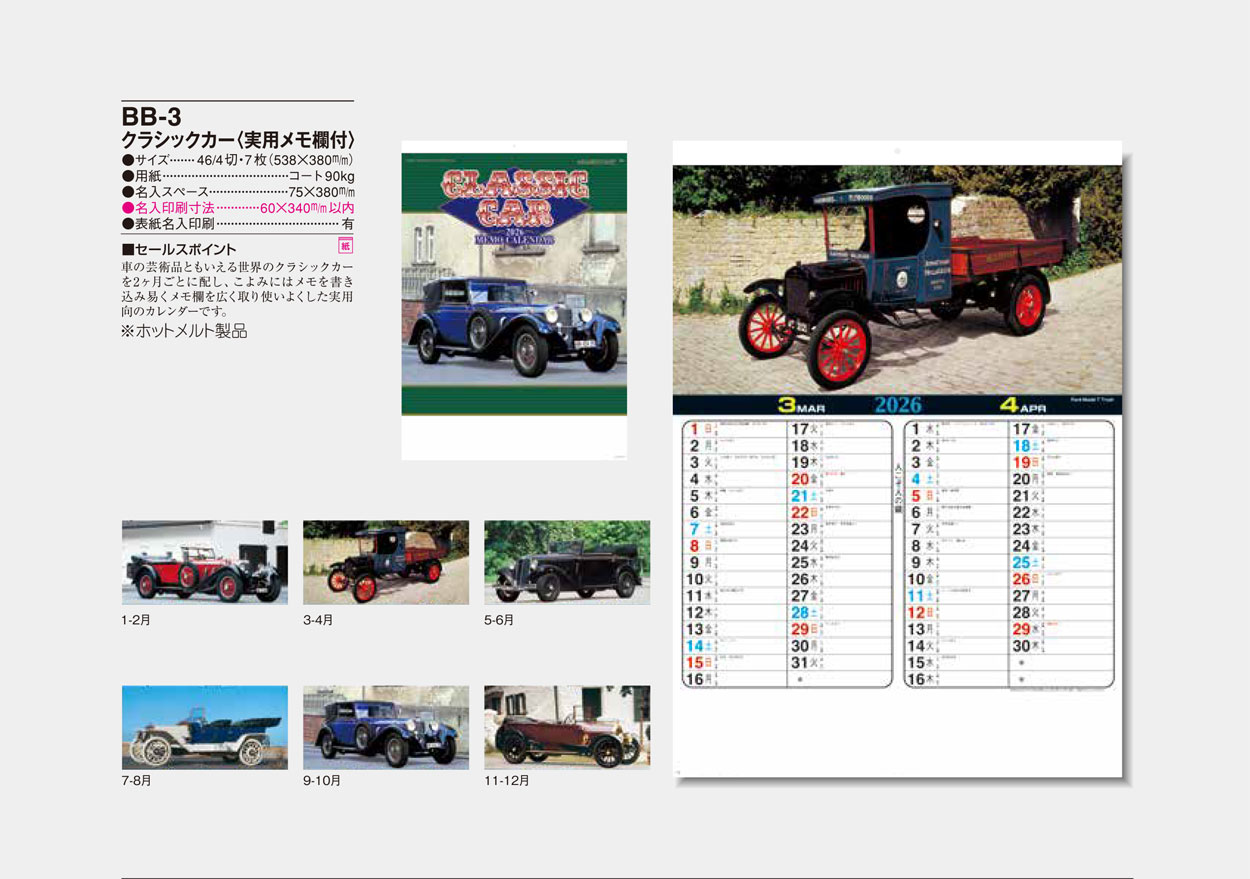
Task: Select red April 29 holiday cell
Action: (x=1062, y=629)
